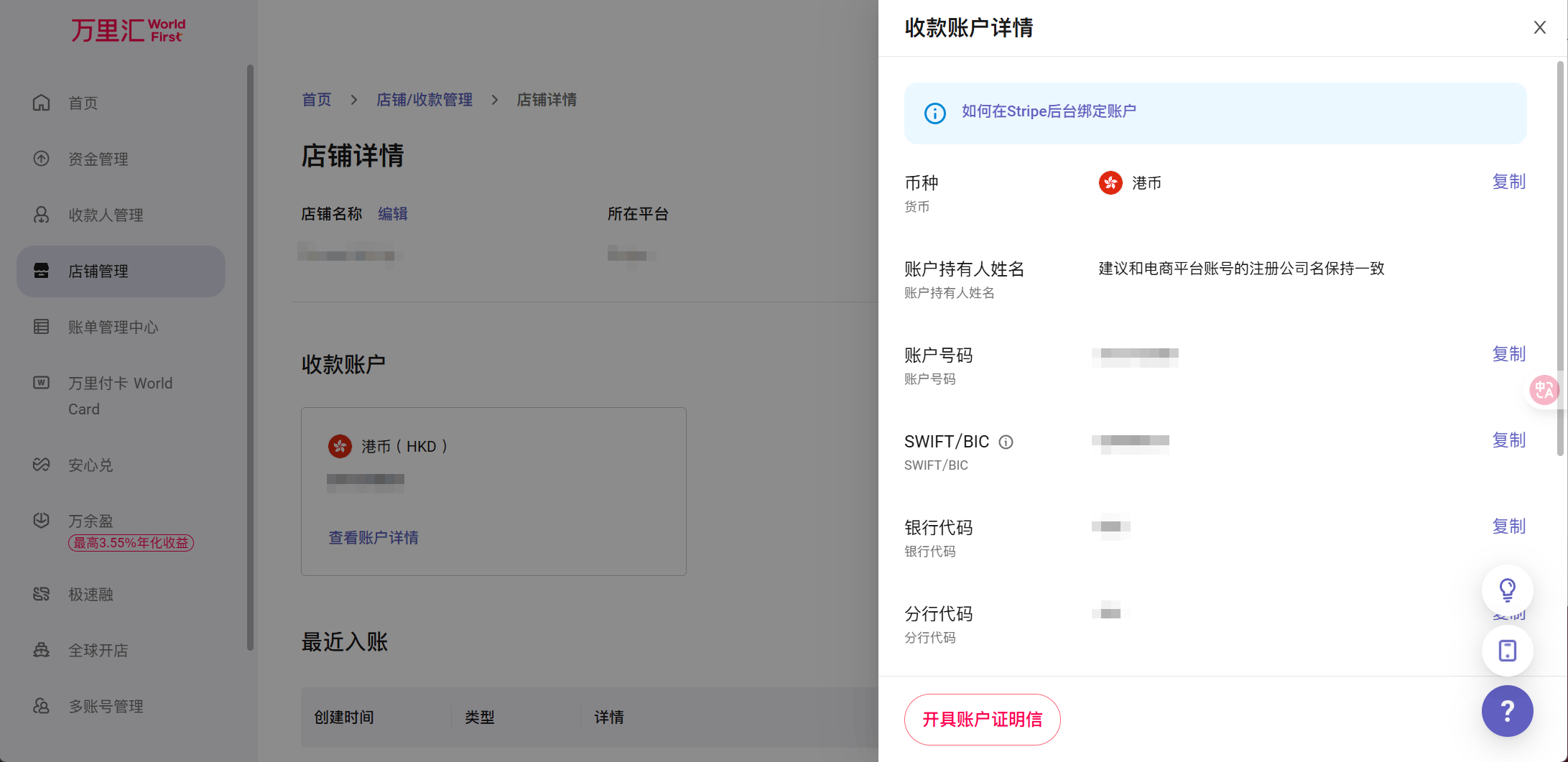Click the 万里汇 WorldFirst logo
The image size is (1568, 762).
point(128,30)
